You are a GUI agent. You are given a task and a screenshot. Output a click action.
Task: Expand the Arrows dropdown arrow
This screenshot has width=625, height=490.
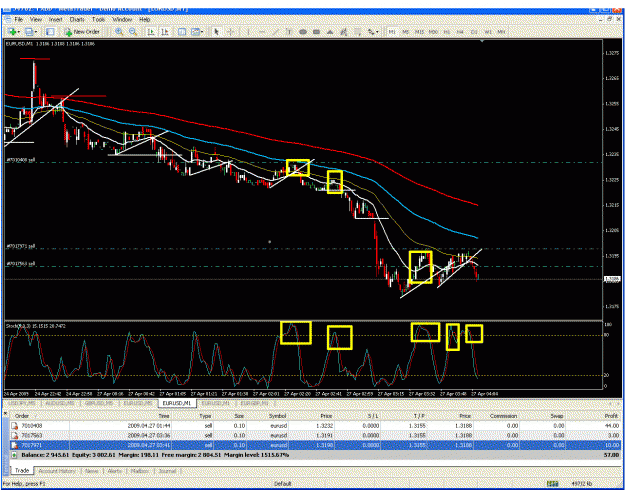click(377, 31)
